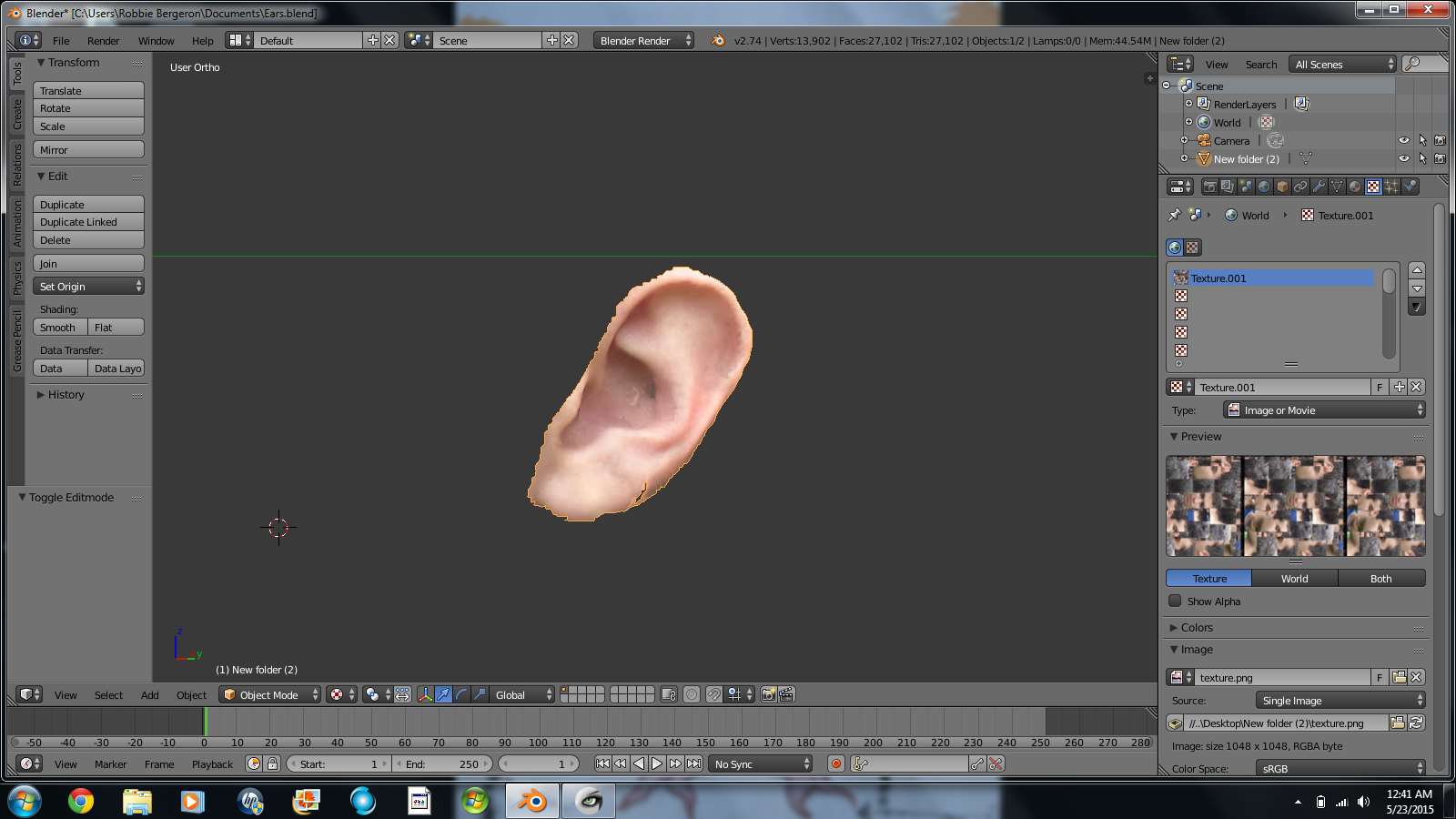Toggle visibility eye for New folder (2)

tap(1403, 158)
